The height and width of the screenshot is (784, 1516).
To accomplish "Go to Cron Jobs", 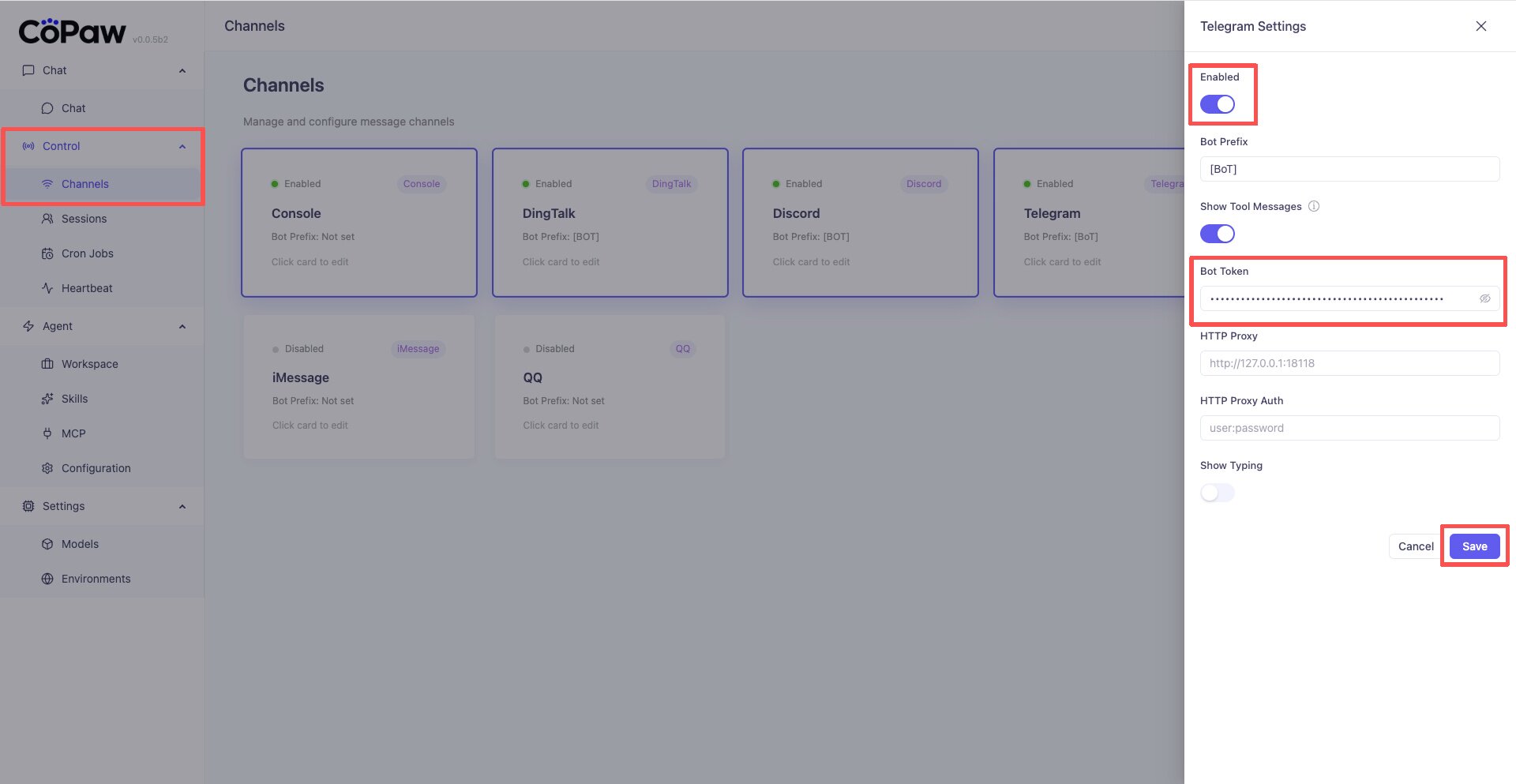I will [x=103, y=253].
